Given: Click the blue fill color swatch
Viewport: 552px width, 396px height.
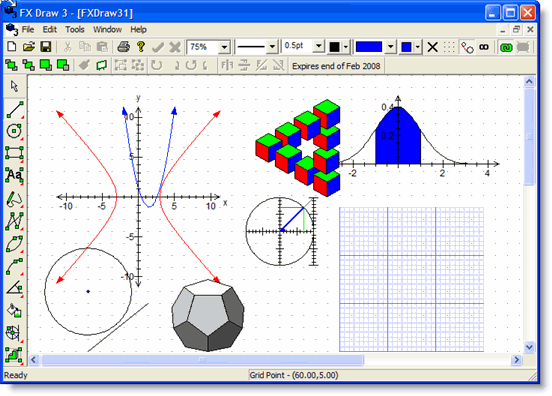Looking at the screenshot, I should [x=369, y=47].
